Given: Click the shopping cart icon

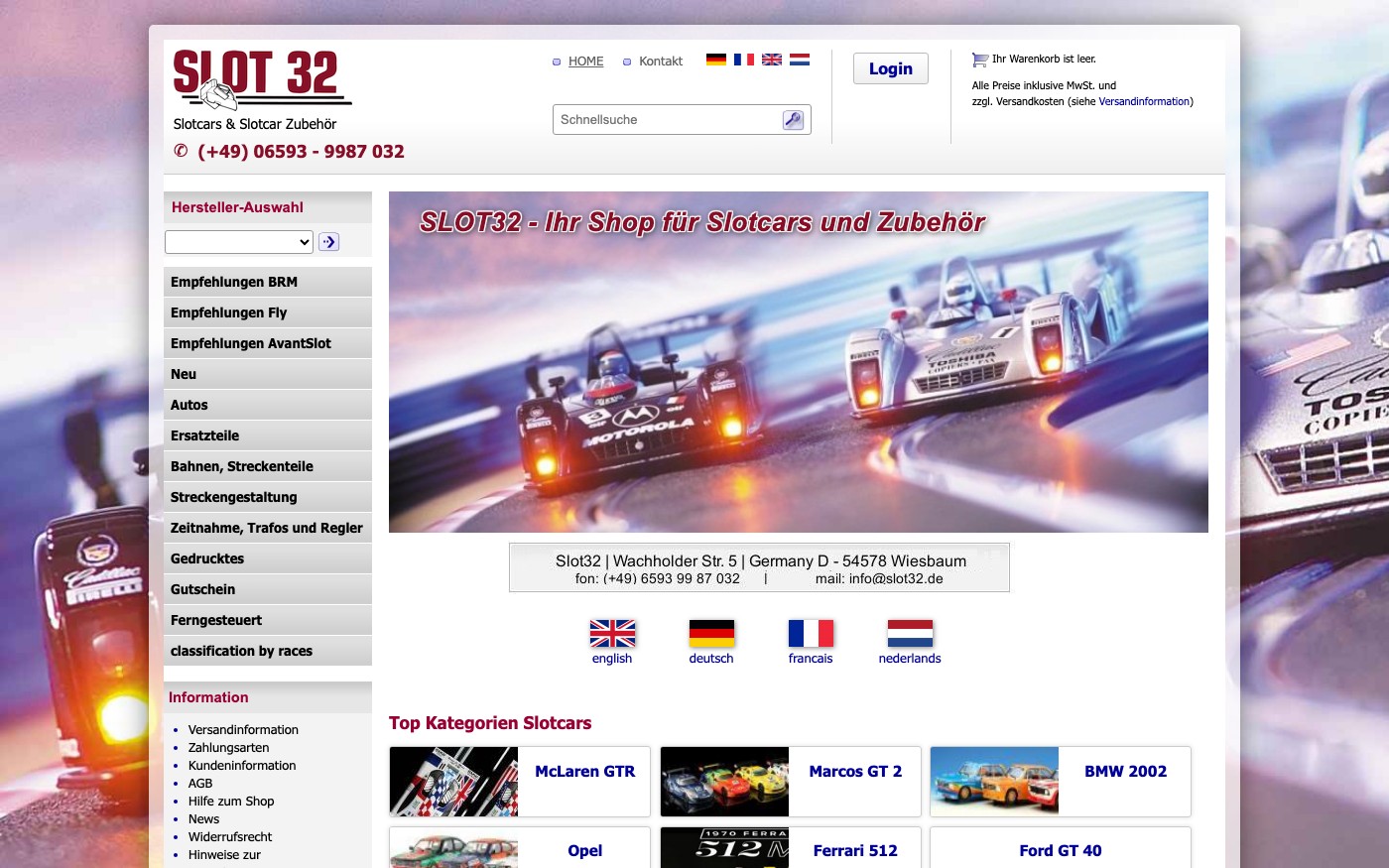Looking at the screenshot, I should tap(980, 60).
